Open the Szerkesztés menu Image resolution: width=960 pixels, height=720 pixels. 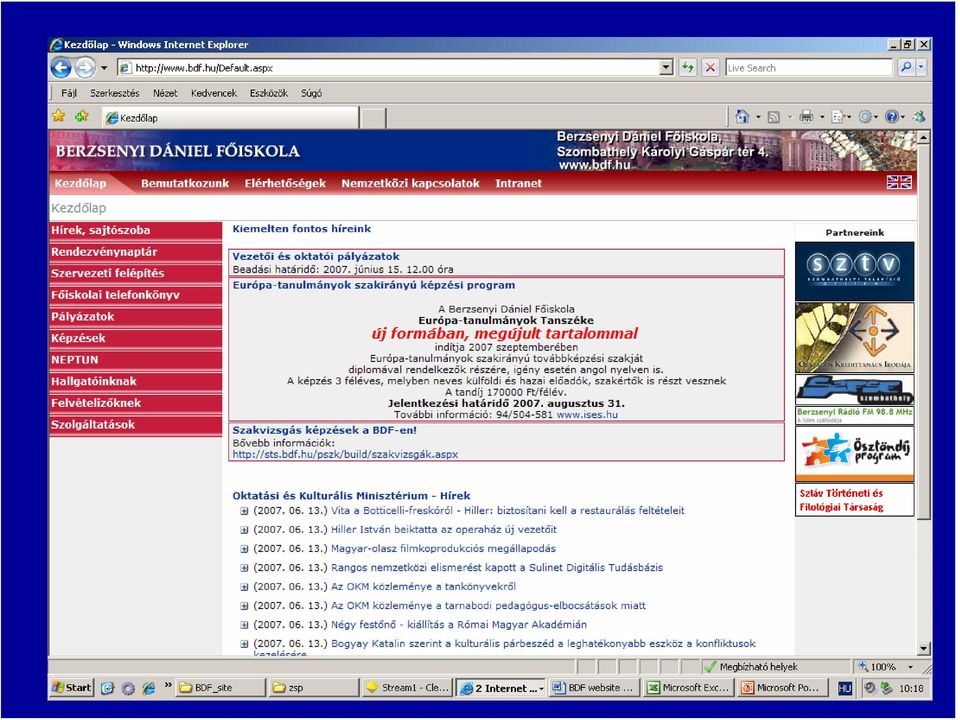click(114, 93)
